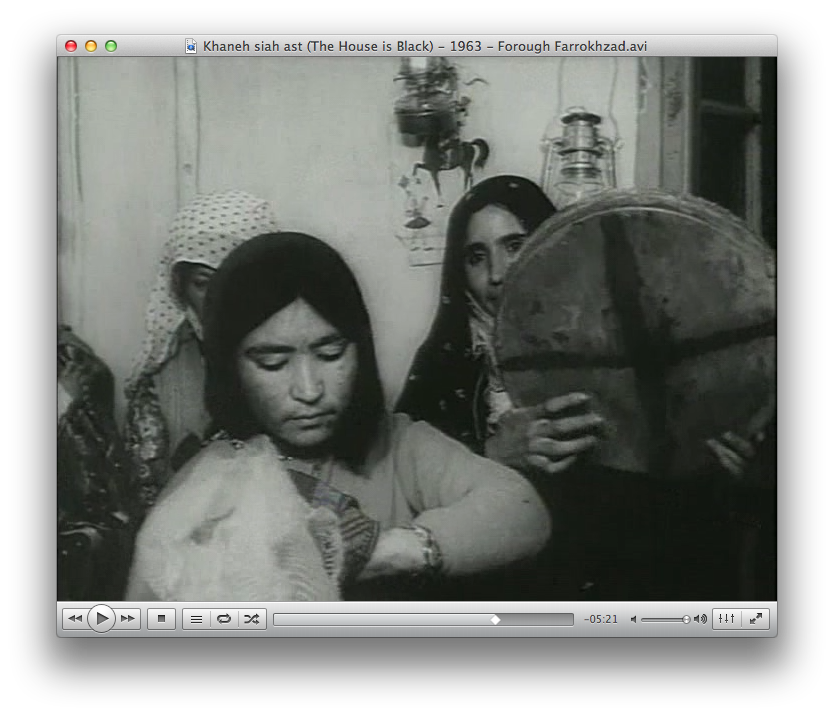Enter fullscreen mode
The image size is (834, 716).
pyautogui.click(x=755, y=619)
